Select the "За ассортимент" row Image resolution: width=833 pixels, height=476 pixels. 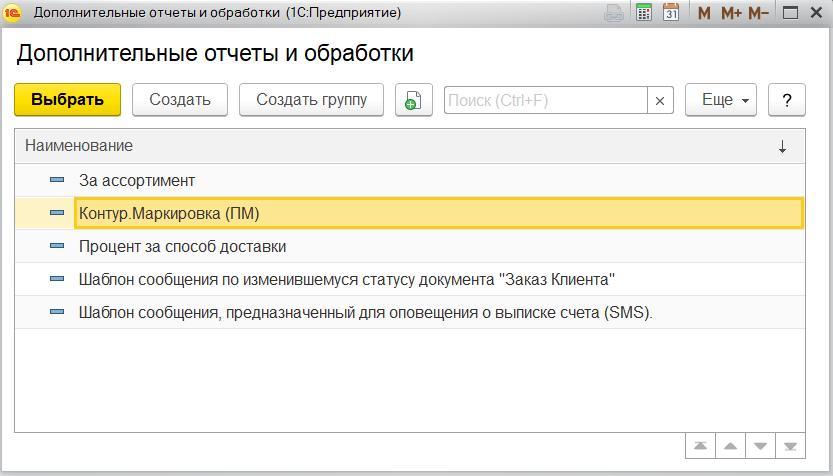point(136,180)
